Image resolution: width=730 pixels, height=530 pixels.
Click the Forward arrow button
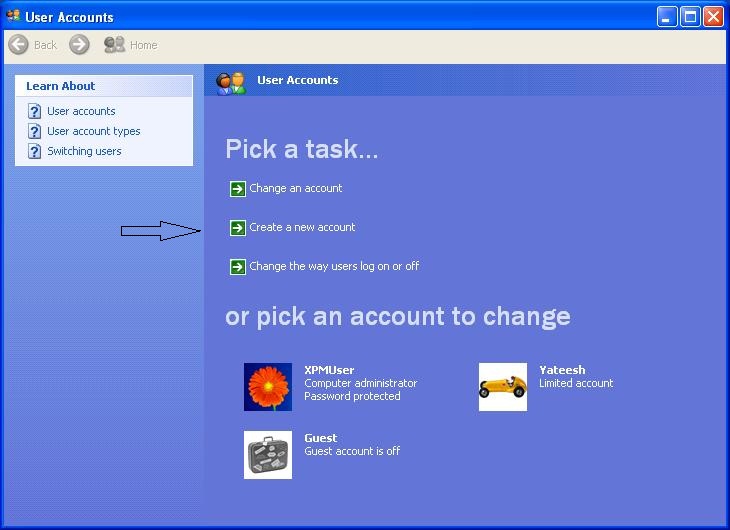[79, 45]
